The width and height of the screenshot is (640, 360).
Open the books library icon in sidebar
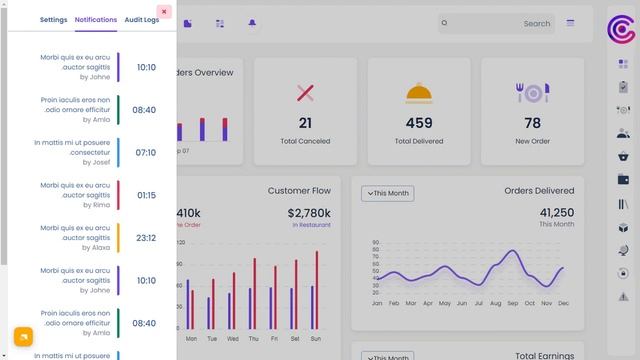623,204
